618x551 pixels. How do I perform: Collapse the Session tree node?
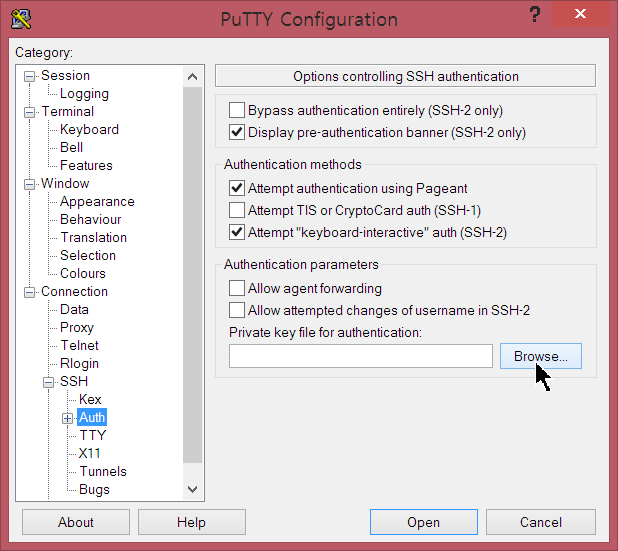click(x=29, y=76)
